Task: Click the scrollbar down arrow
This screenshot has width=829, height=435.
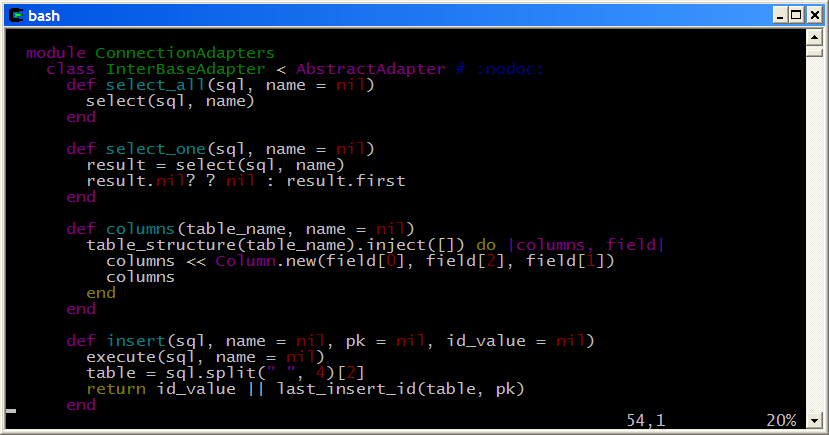Action: point(814,421)
